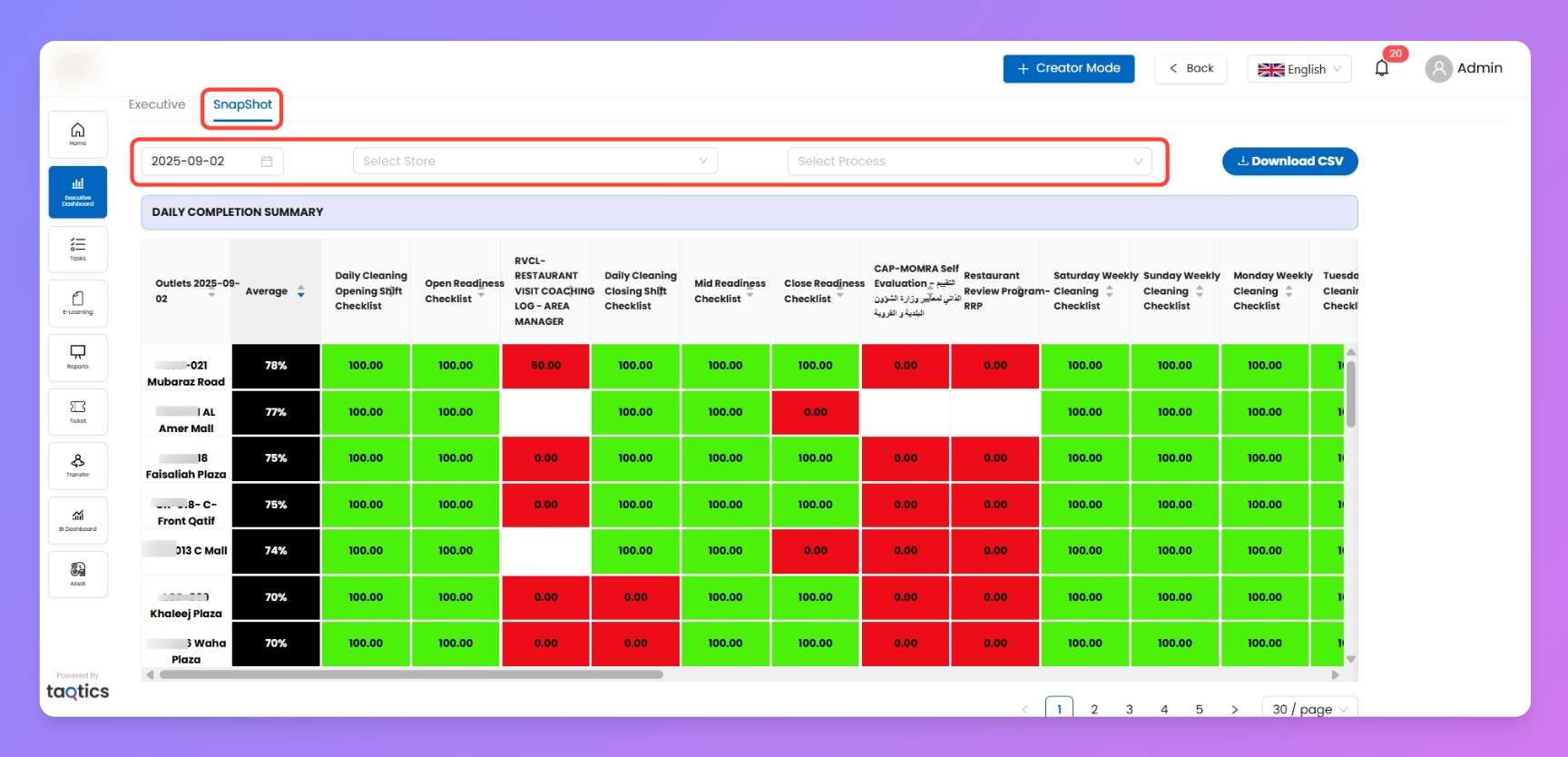Open the Home page from the sidebar
Image resolution: width=1568 pixels, height=757 pixels.
coord(78,134)
